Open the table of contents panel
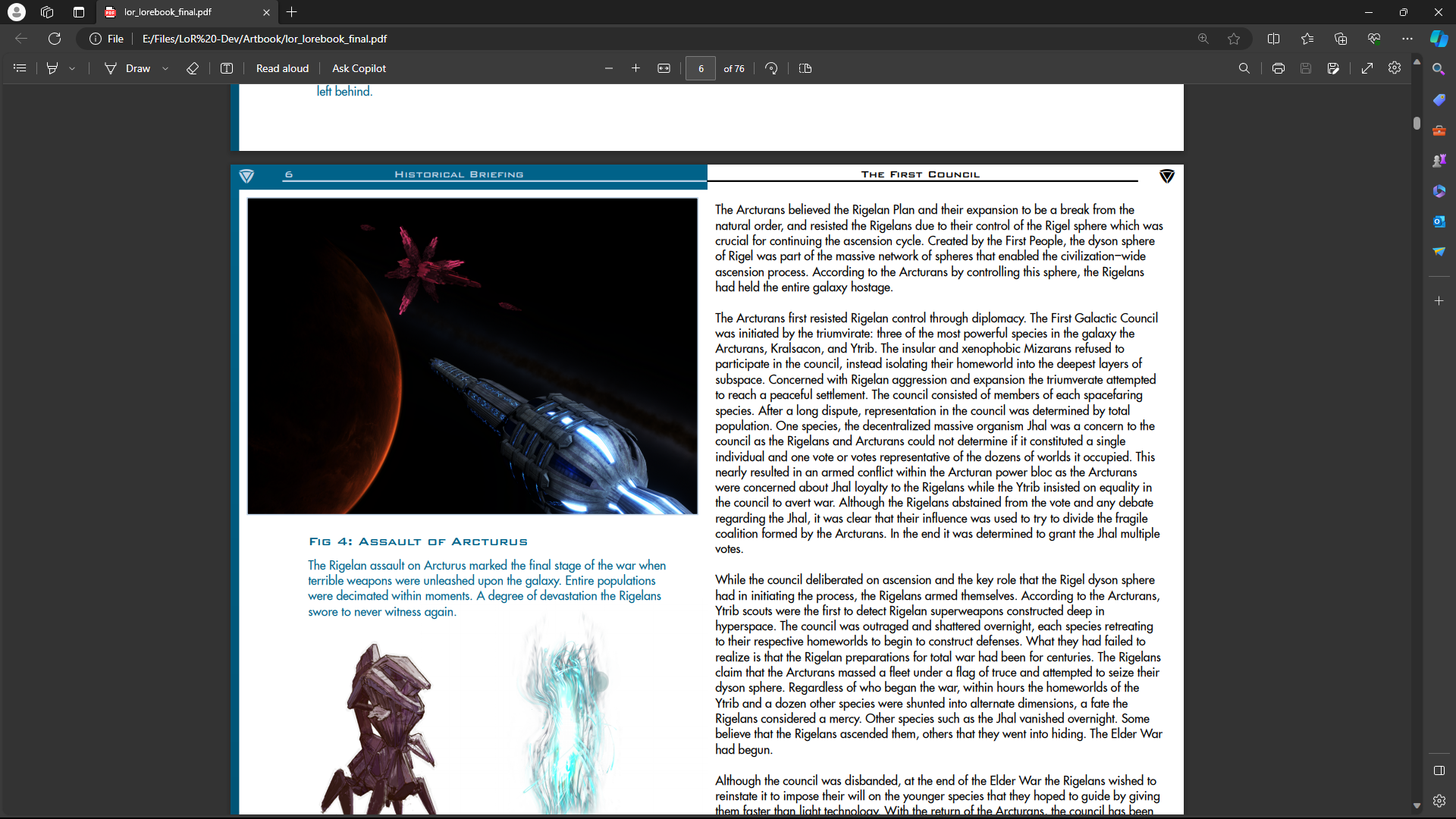The height and width of the screenshot is (819, 1456). (x=20, y=68)
